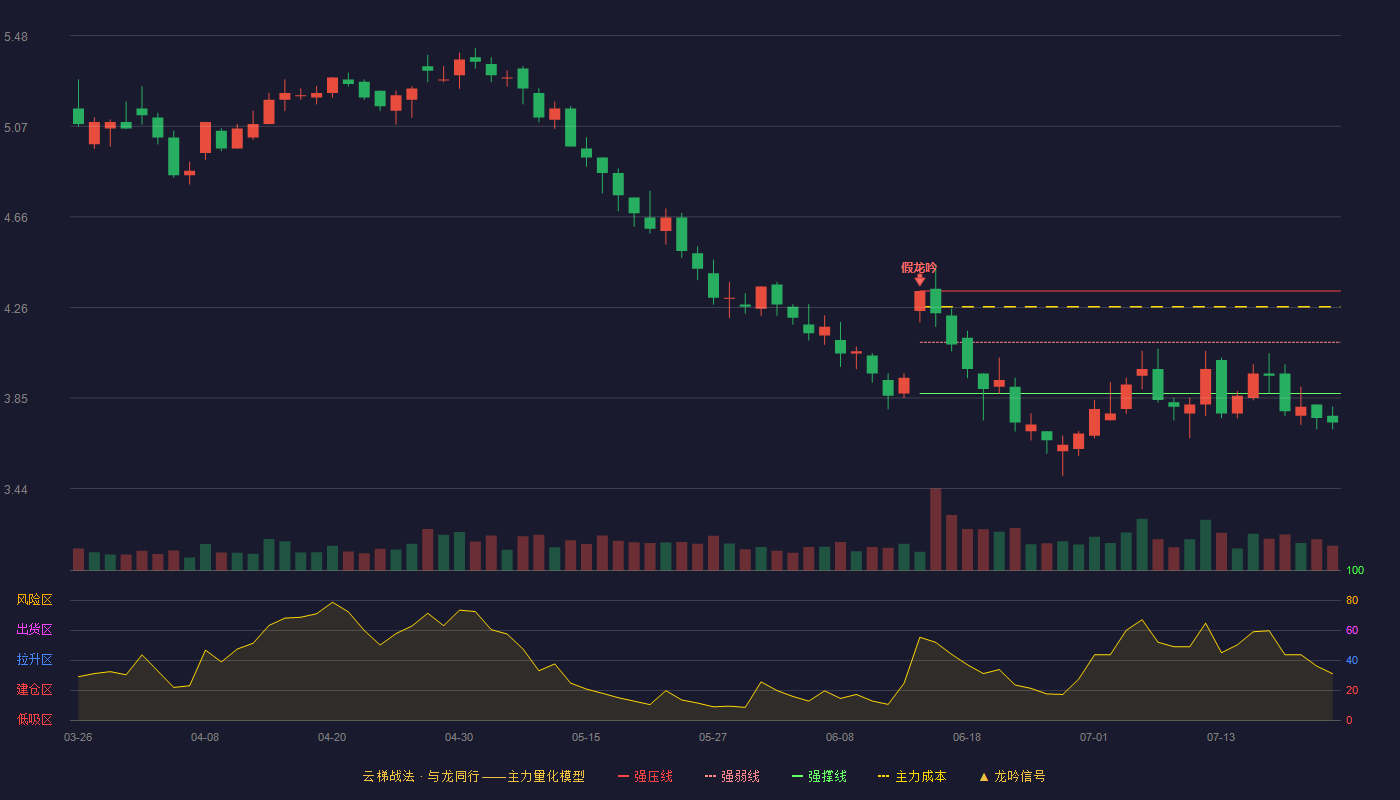Click the 主力量化模型 legend text
1400x800 pixels.
(546, 776)
